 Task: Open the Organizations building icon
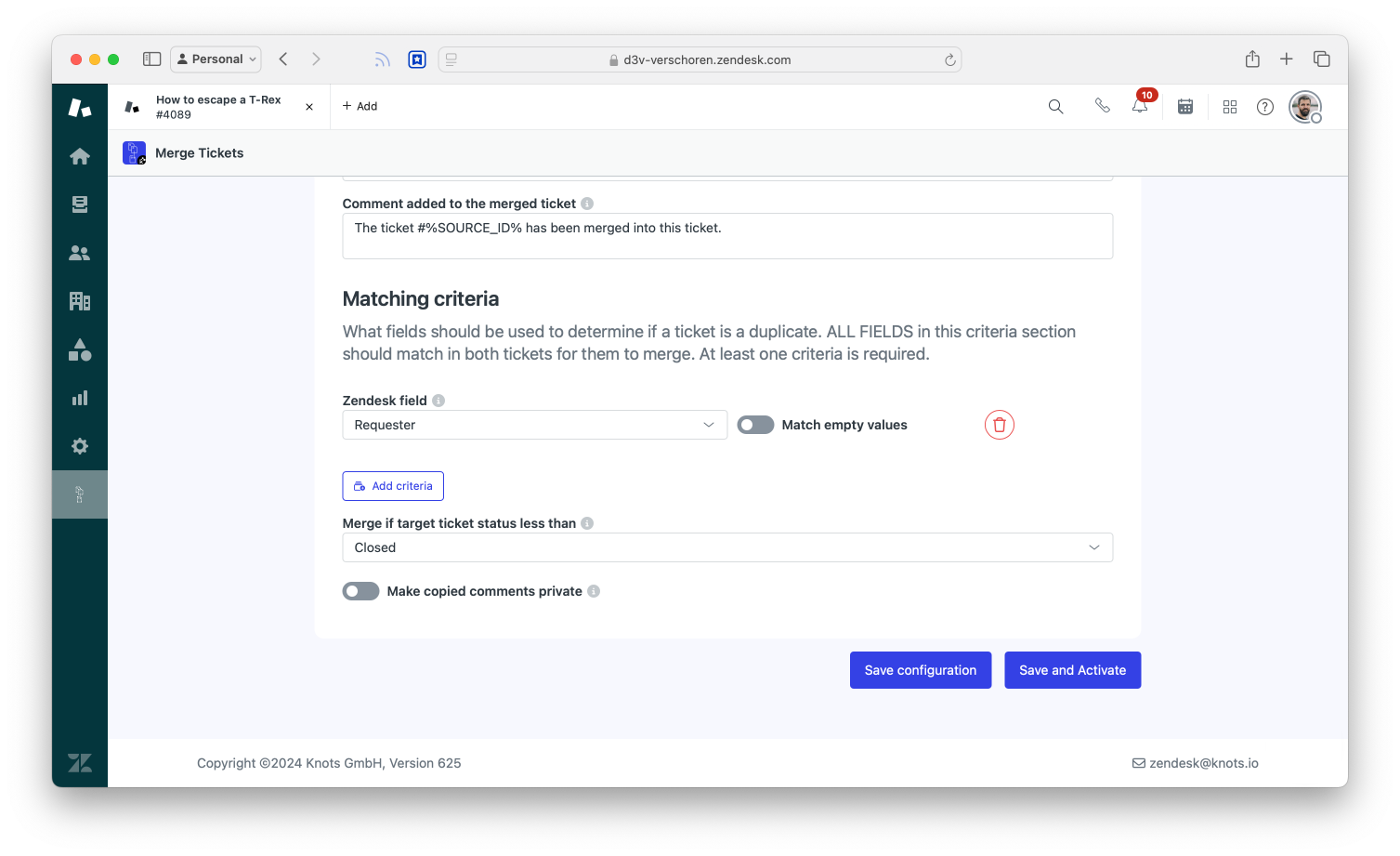[x=80, y=301]
